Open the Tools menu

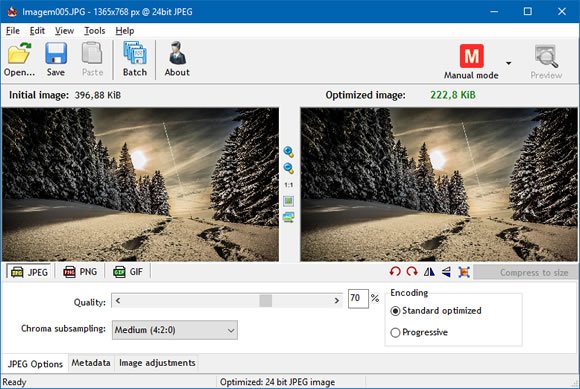click(x=95, y=31)
